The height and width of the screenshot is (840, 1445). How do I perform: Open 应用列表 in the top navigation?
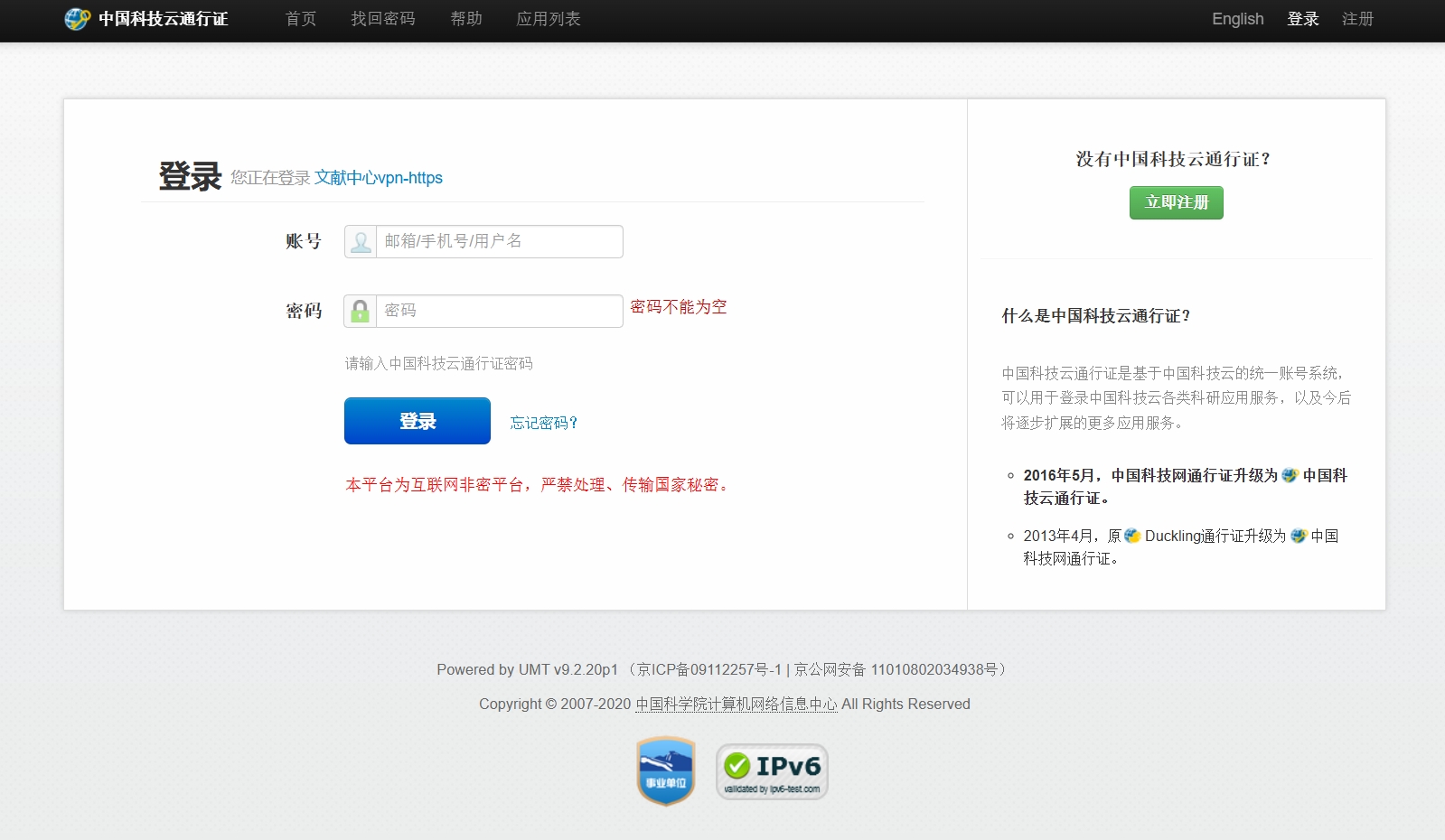point(549,19)
